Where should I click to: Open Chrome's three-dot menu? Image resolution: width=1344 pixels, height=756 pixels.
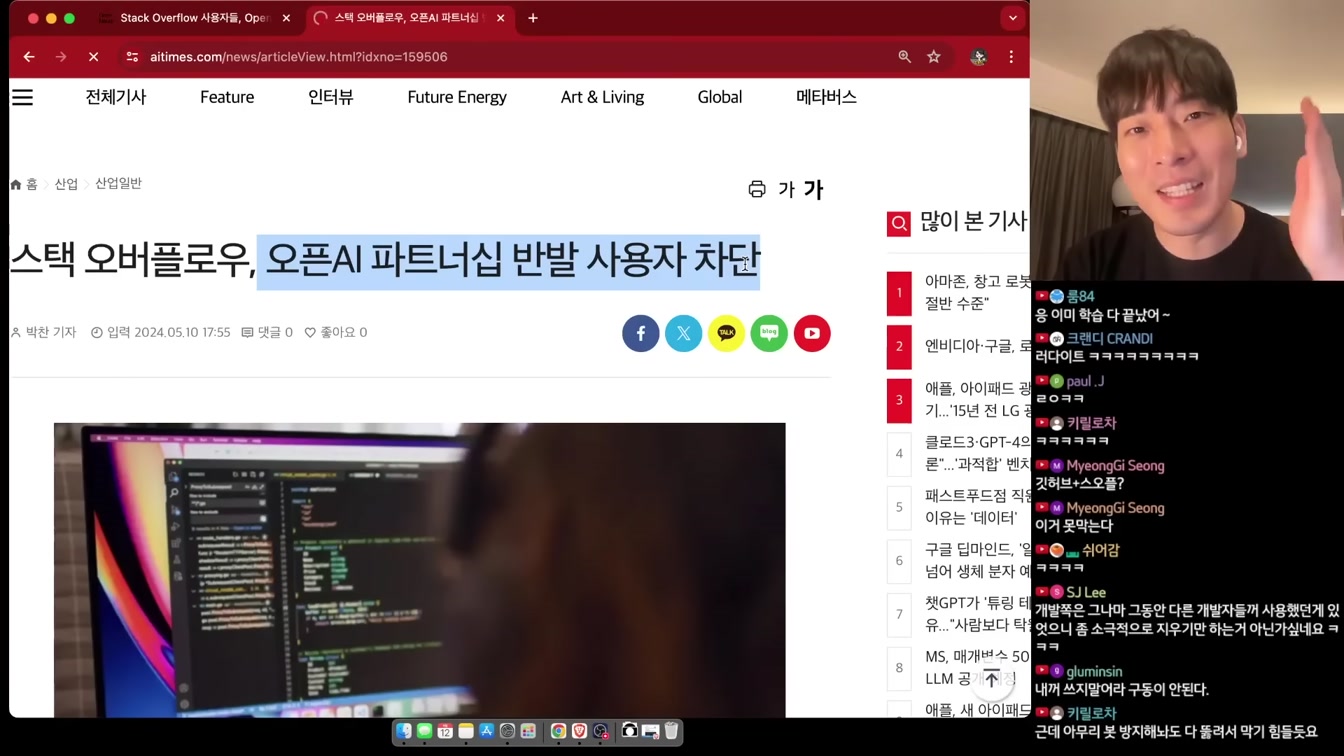(x=1011, y=57)
